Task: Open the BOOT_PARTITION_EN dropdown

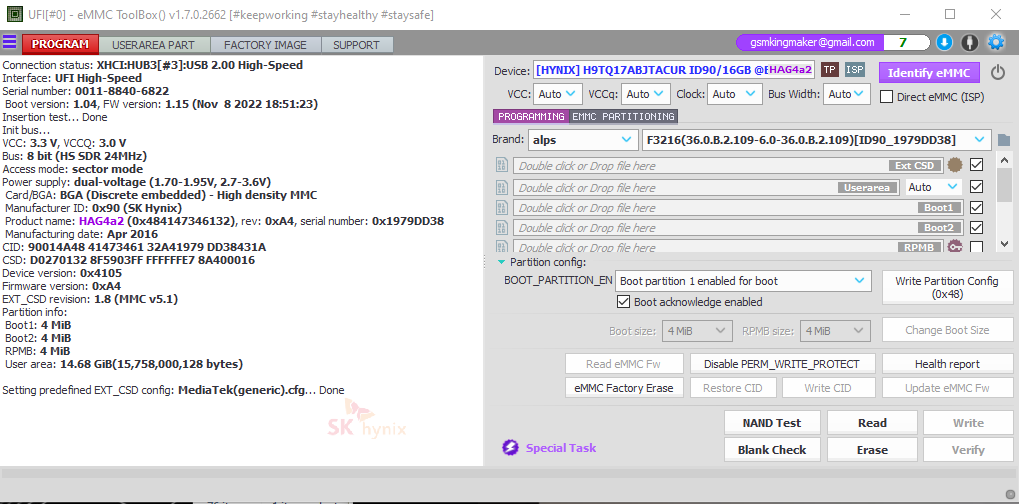Action: (x=743, y=281)
